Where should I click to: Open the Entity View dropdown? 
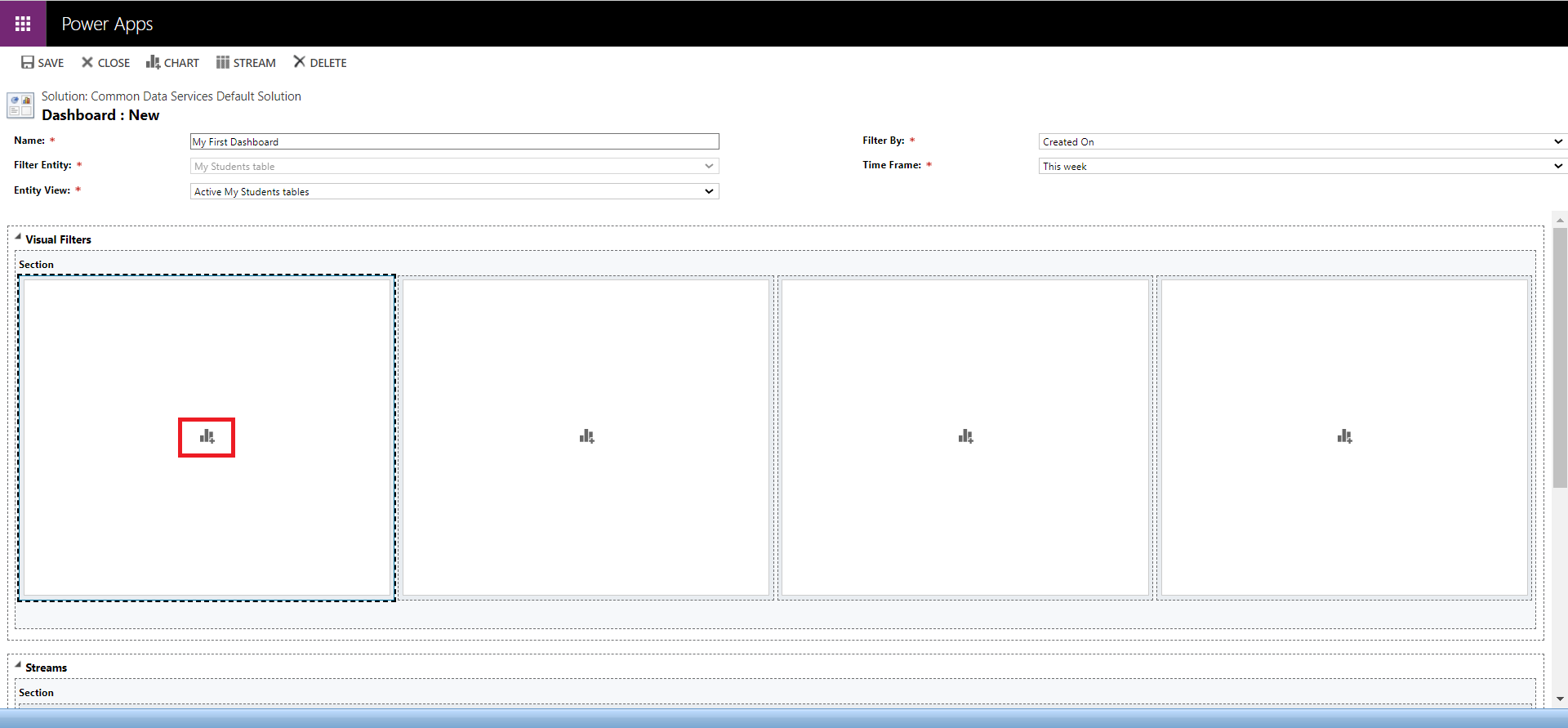[454, 191]
